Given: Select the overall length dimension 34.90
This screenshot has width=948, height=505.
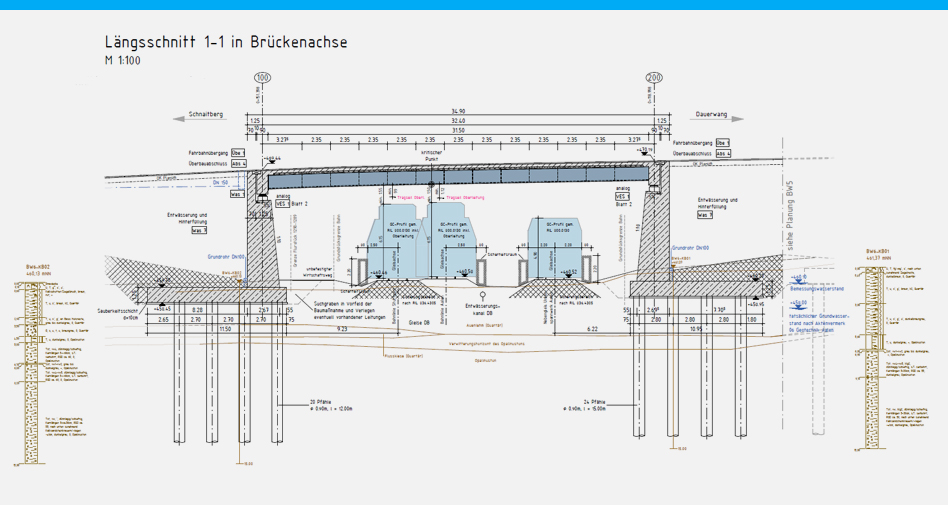Looking at the screenshot, I should 458,111.
